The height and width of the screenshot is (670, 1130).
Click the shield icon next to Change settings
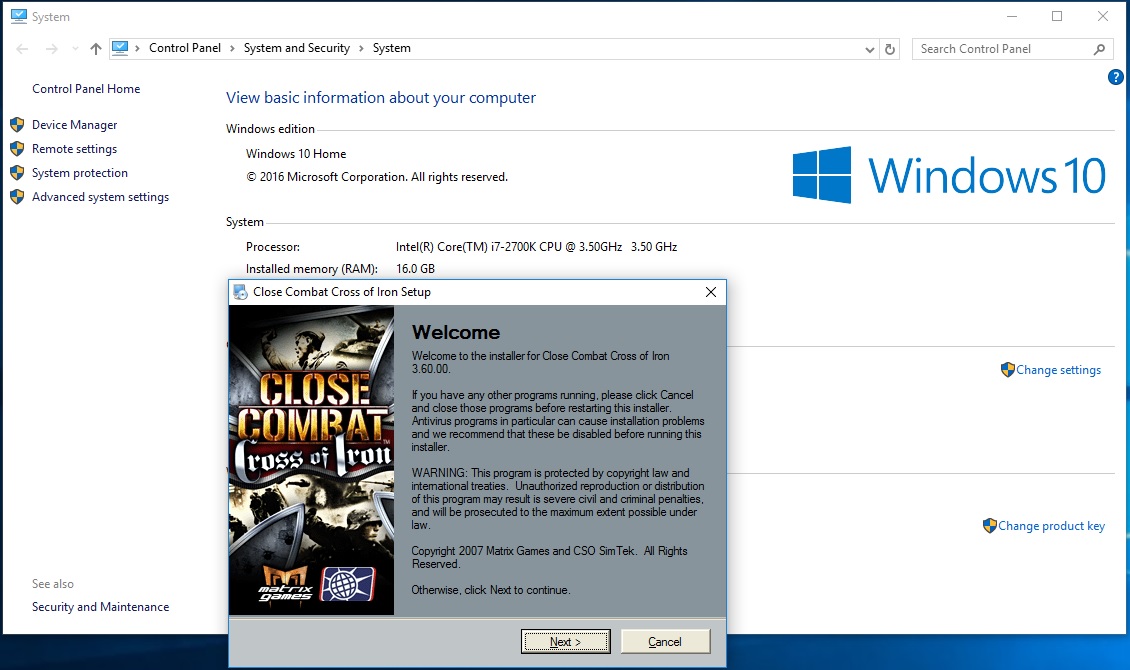(1007, 370)
